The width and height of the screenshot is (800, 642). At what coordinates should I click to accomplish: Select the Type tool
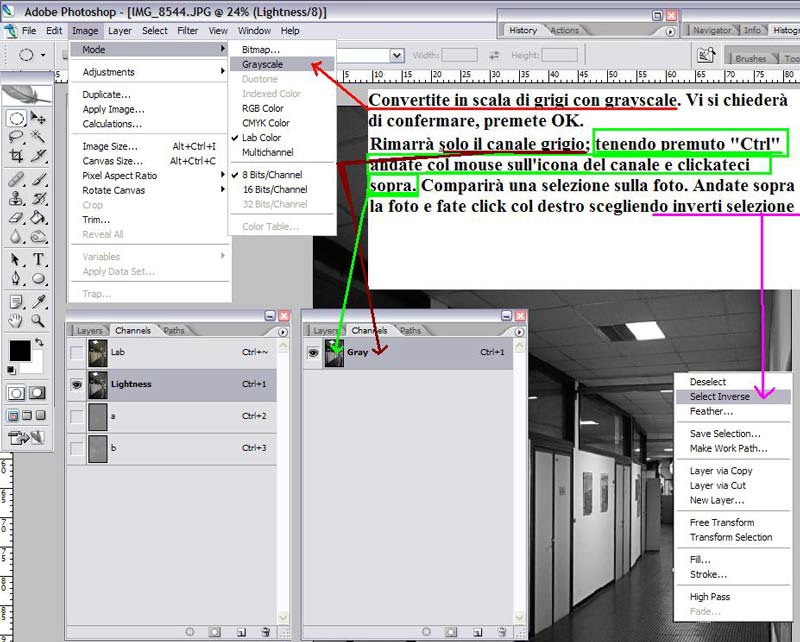[38, 259]
